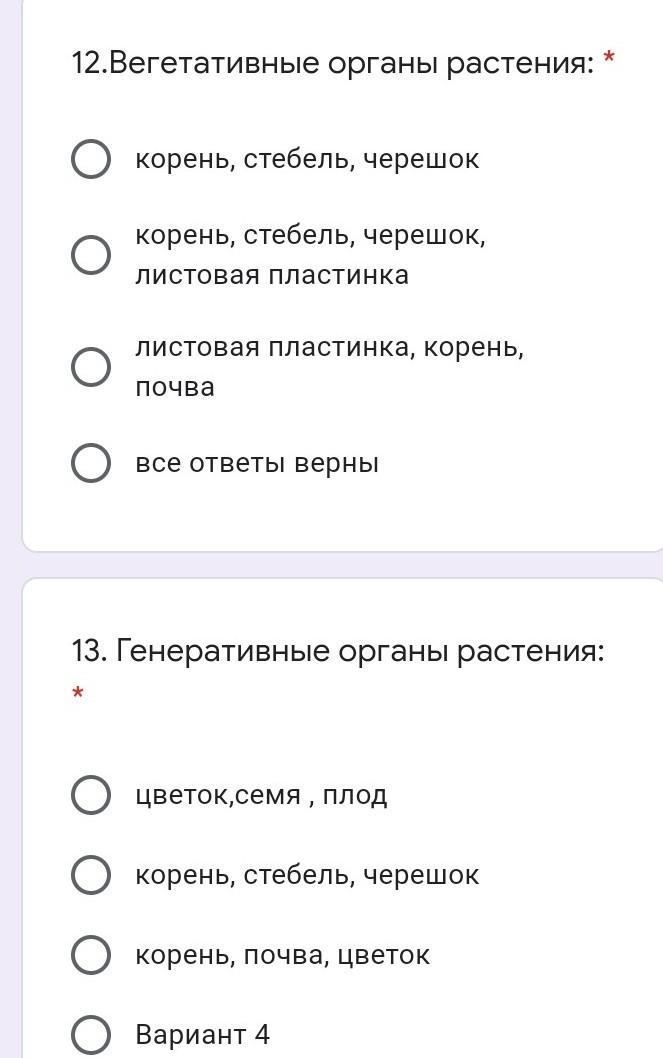
Task: Click the label text ending with 'листовая пластинка'
Action: point(310,255)
